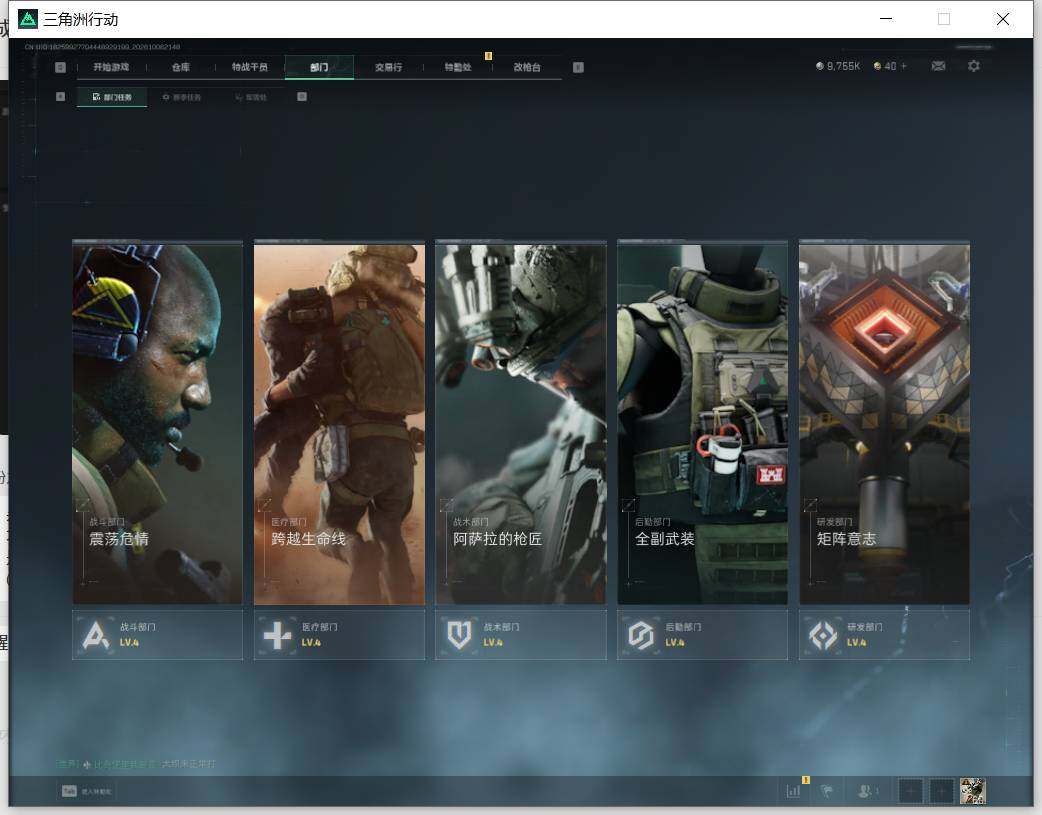Screen dimensions: 1042x815
Task: Click the tactical department shield icon
Action: [459, 636]
